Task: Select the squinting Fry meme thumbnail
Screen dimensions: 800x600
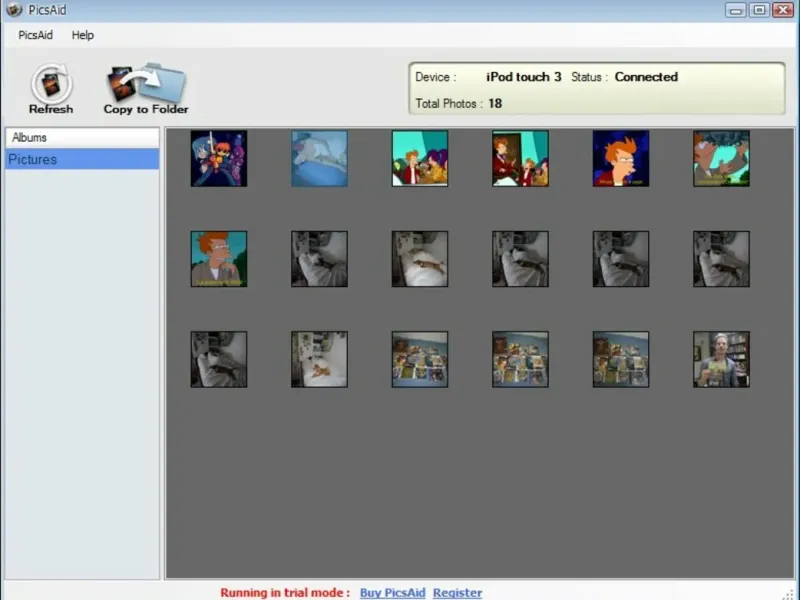Action: pyautogui.click(x=621, y=158)
